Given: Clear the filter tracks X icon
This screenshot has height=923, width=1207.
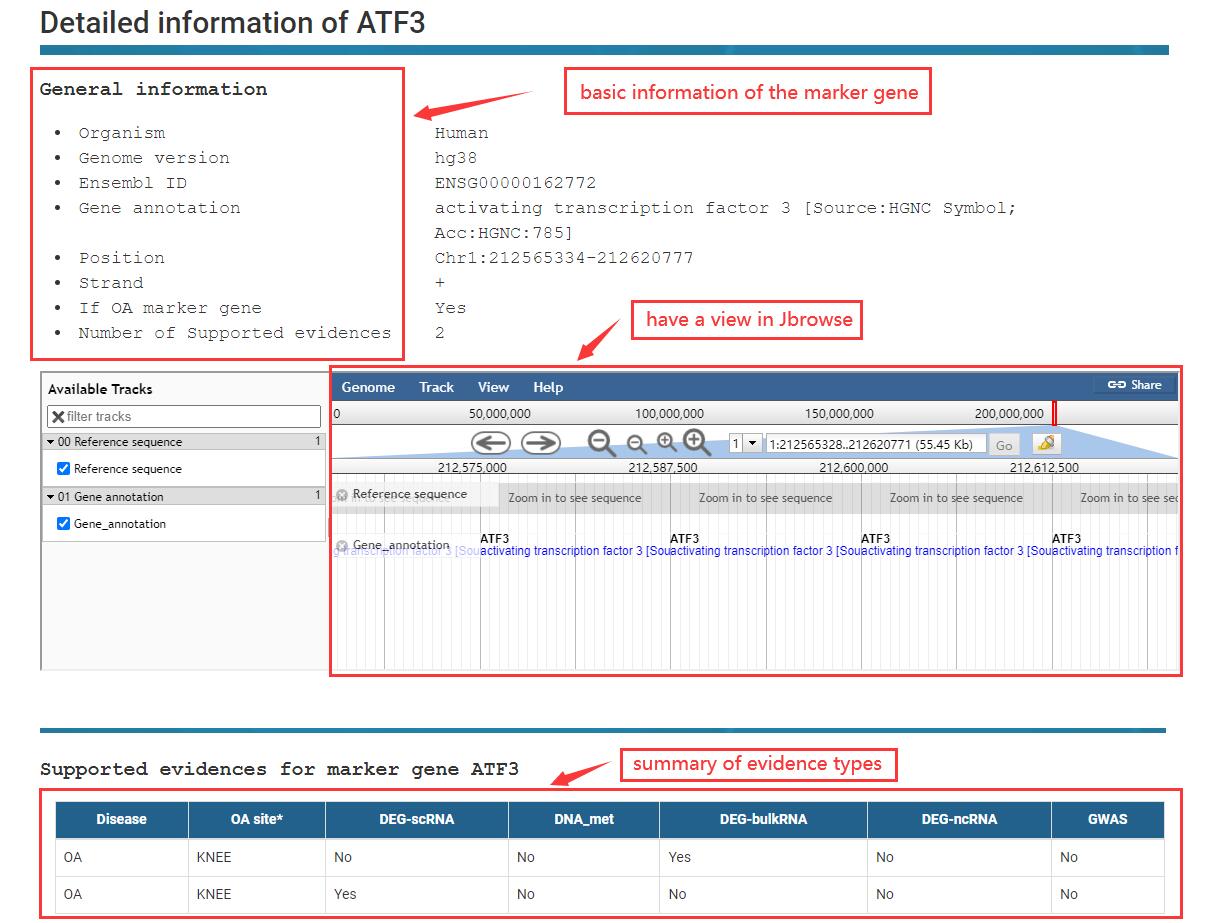Looking at the screenshot, I should click(58, 417).
